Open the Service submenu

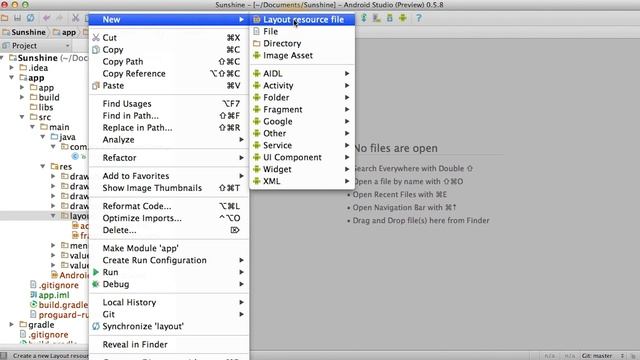point(302,145)
